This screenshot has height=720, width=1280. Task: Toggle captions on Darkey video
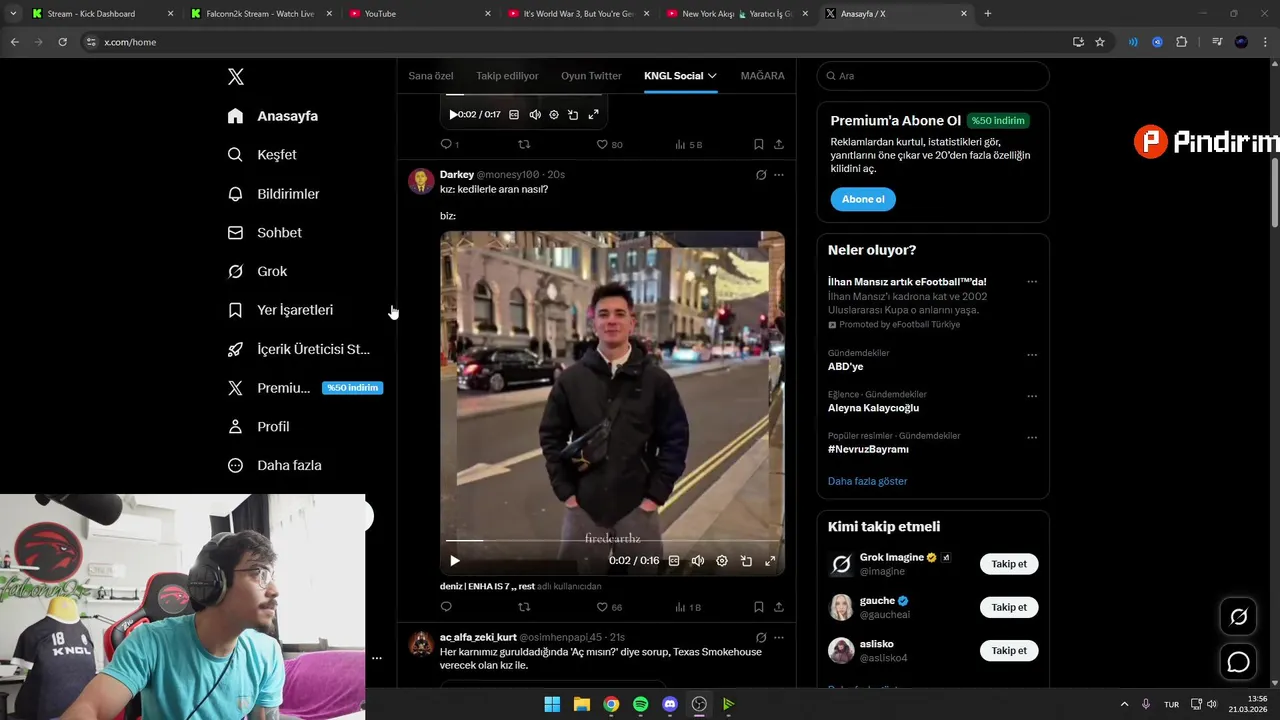pyautogui.click(x=674, y=561)
